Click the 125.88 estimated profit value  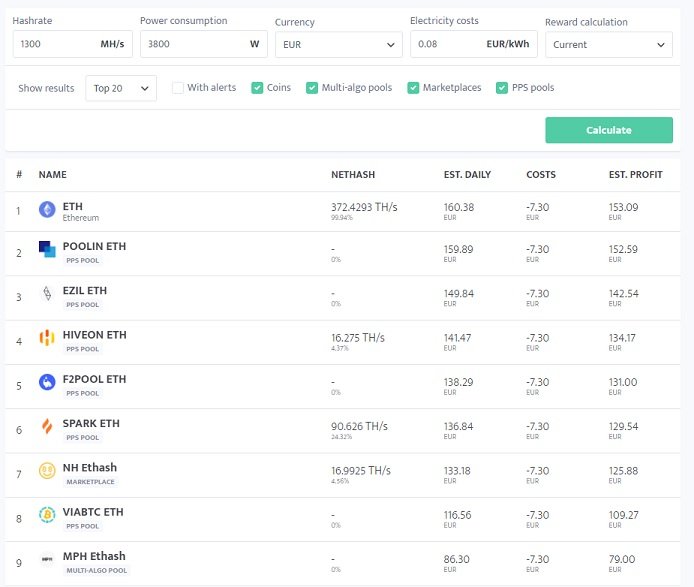click(623, 471)
